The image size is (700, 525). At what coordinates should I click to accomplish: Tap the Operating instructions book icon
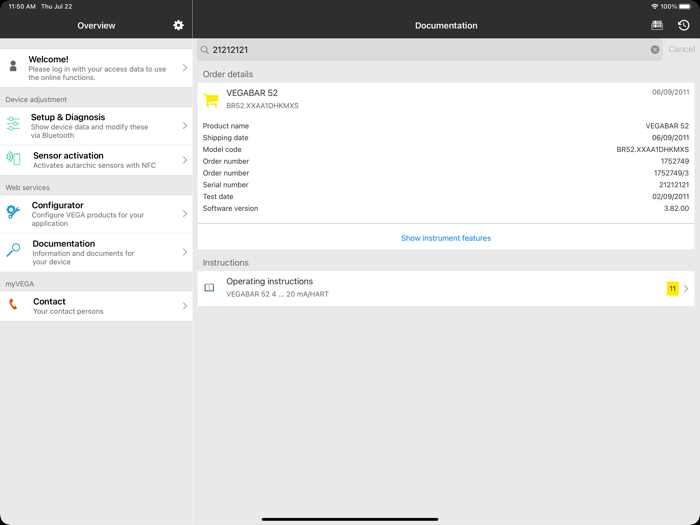(x=209, y=288)
